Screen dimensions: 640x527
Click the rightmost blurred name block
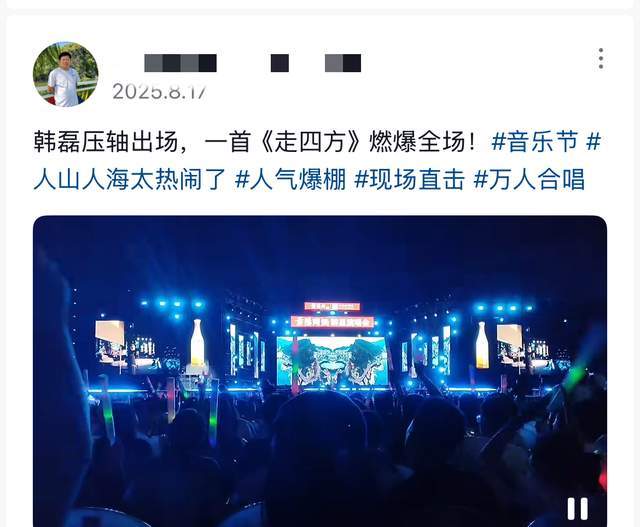pos(343,63)
